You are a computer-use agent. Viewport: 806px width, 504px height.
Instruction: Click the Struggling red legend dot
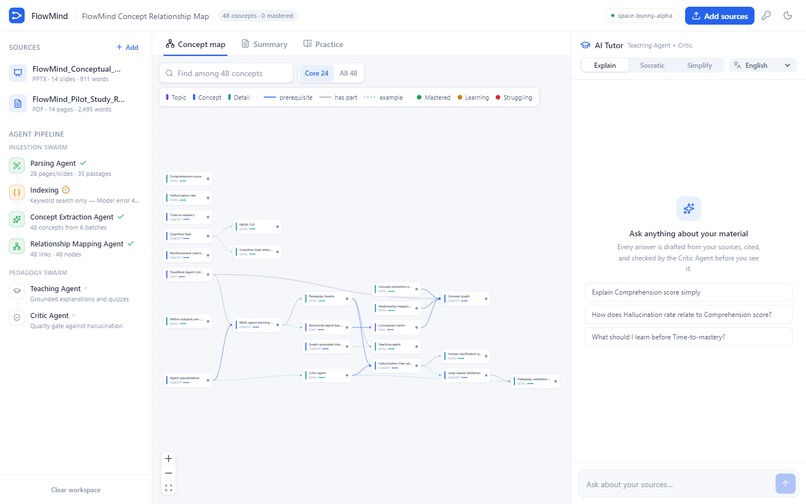pos(498,97)
